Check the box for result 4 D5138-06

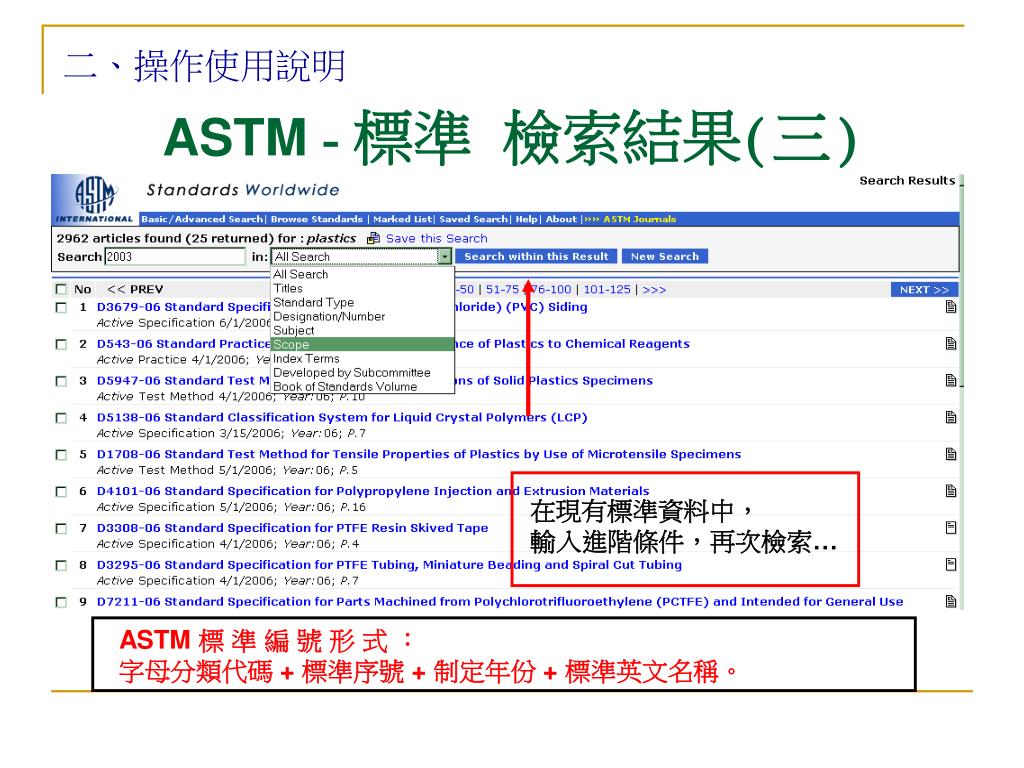[x=61, y=418]
